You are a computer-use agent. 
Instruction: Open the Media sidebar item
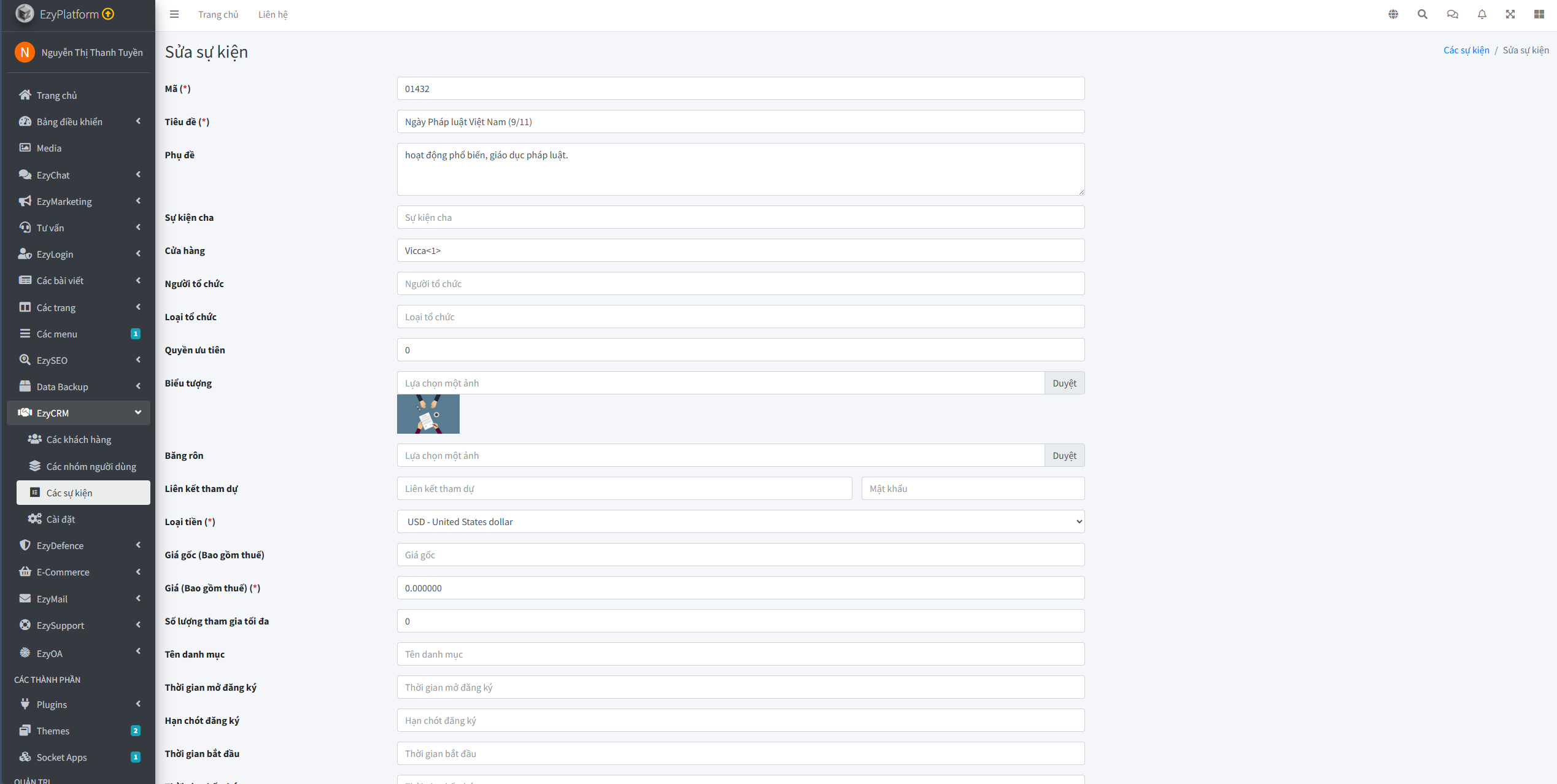(x=49, y=148)
